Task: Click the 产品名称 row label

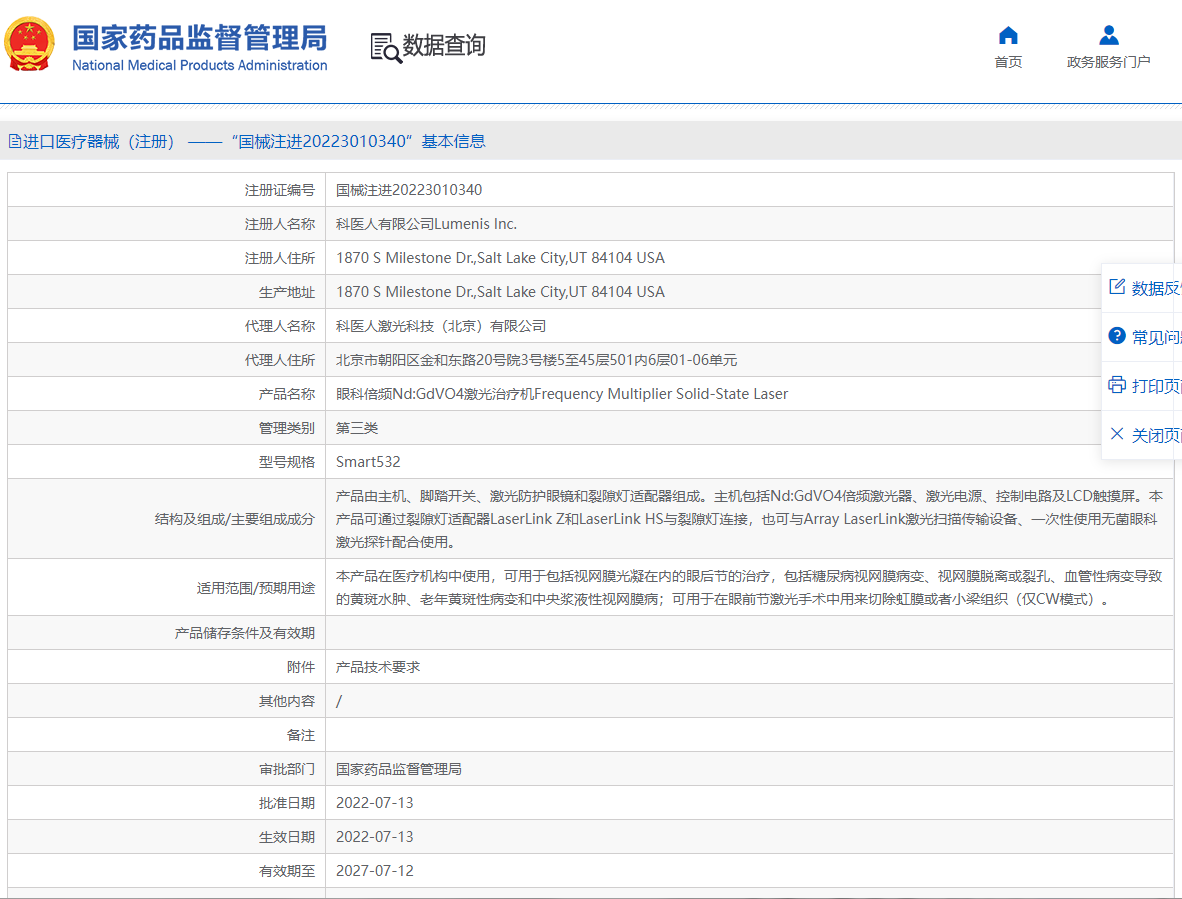Action: click(286, 394)
